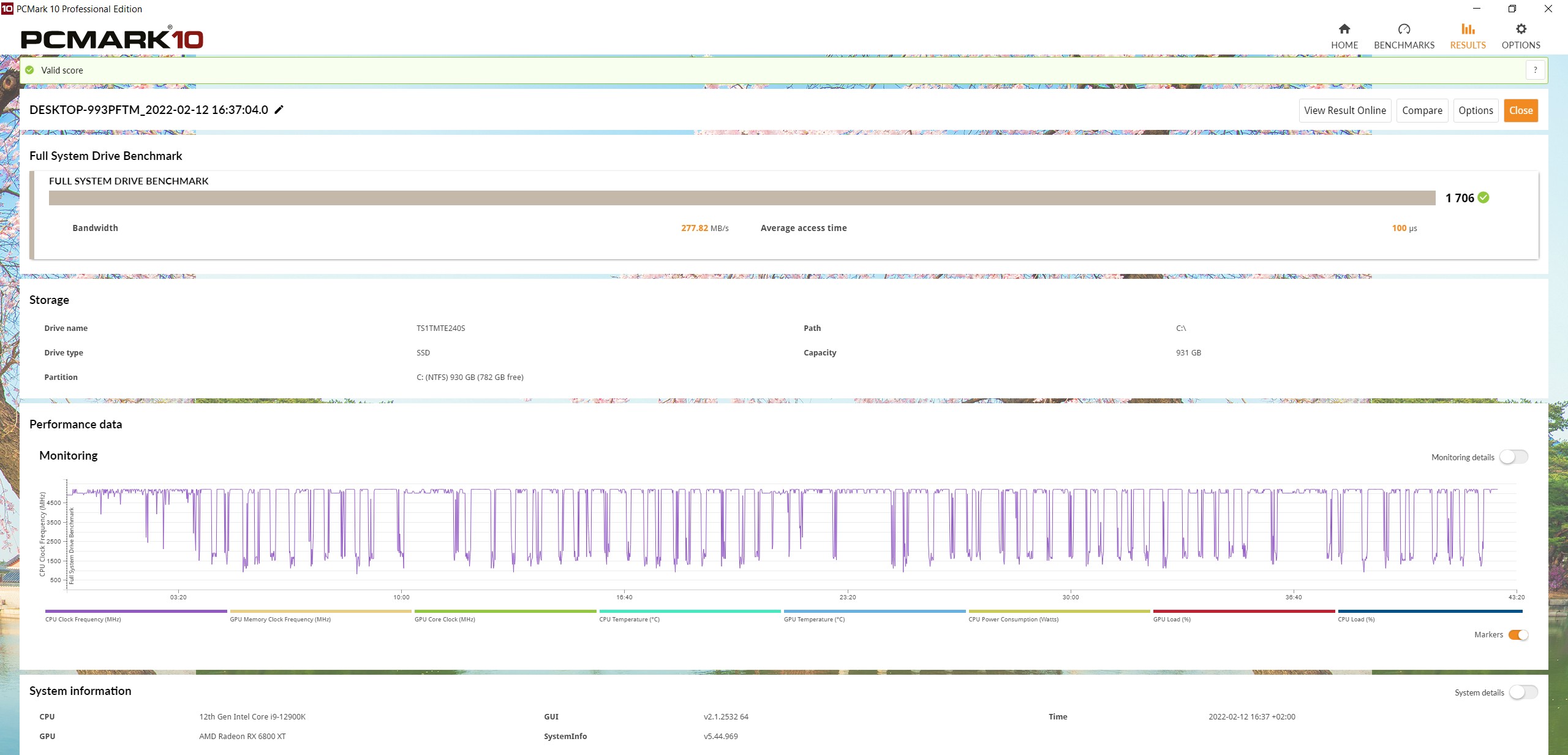The image size is (1568, 755).
Task: Open Options gear icon
Action: coord(1521,29)
